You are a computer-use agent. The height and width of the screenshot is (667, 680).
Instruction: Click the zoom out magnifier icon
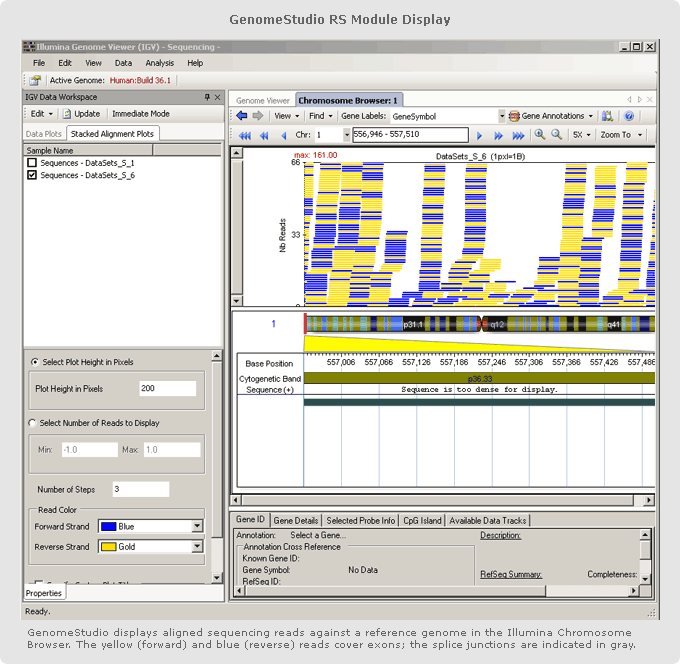coord(556,134)
